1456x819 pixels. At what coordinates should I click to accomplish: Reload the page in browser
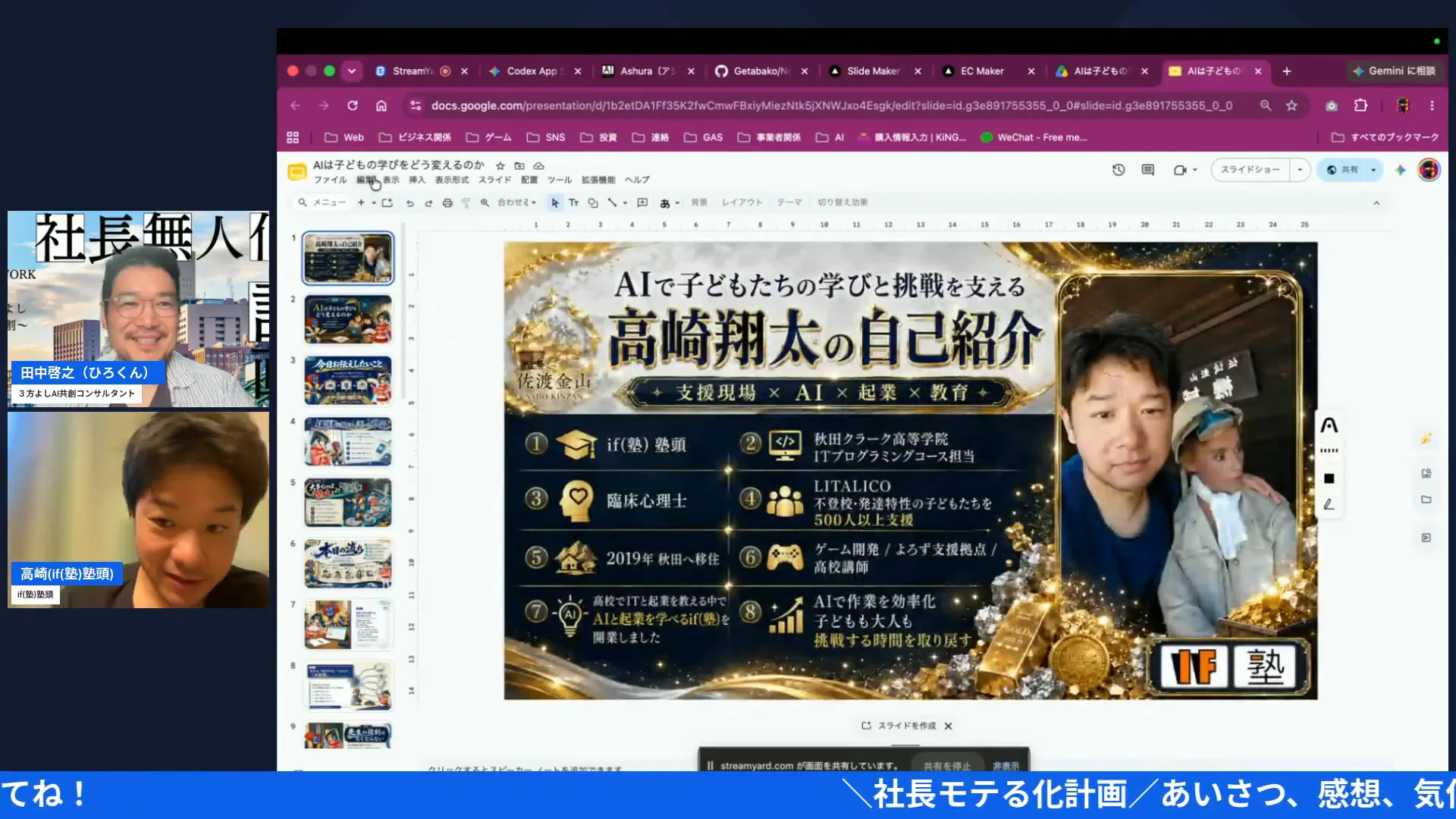click(x=353, y=105)
